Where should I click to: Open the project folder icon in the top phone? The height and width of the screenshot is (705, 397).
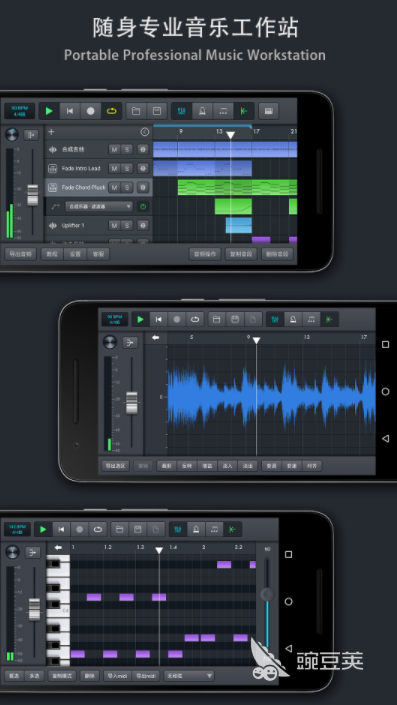[136, 111]
